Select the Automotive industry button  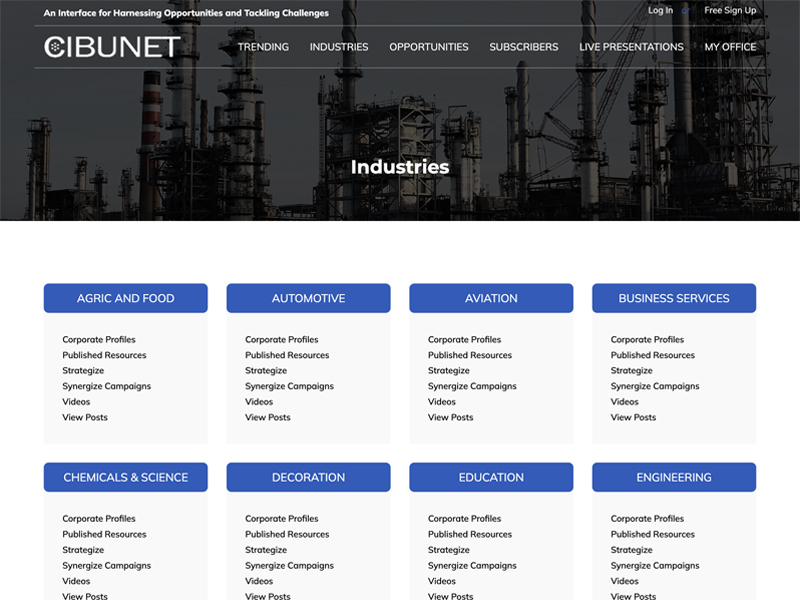point(308,298)
